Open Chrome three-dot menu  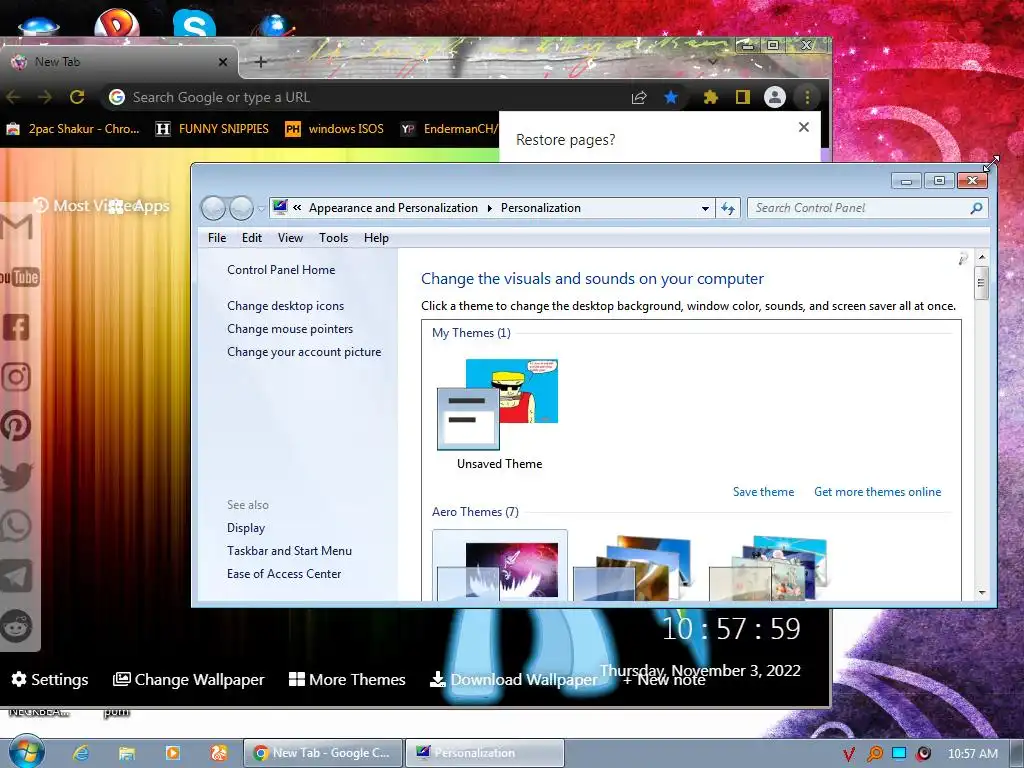(807, 97)
